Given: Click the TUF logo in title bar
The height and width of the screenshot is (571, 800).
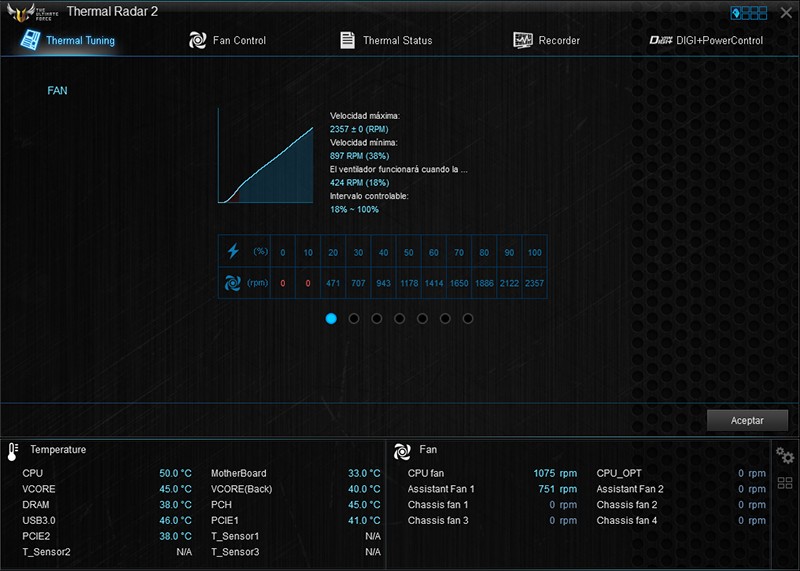Looking at the screenshot, I should (32, 12).
